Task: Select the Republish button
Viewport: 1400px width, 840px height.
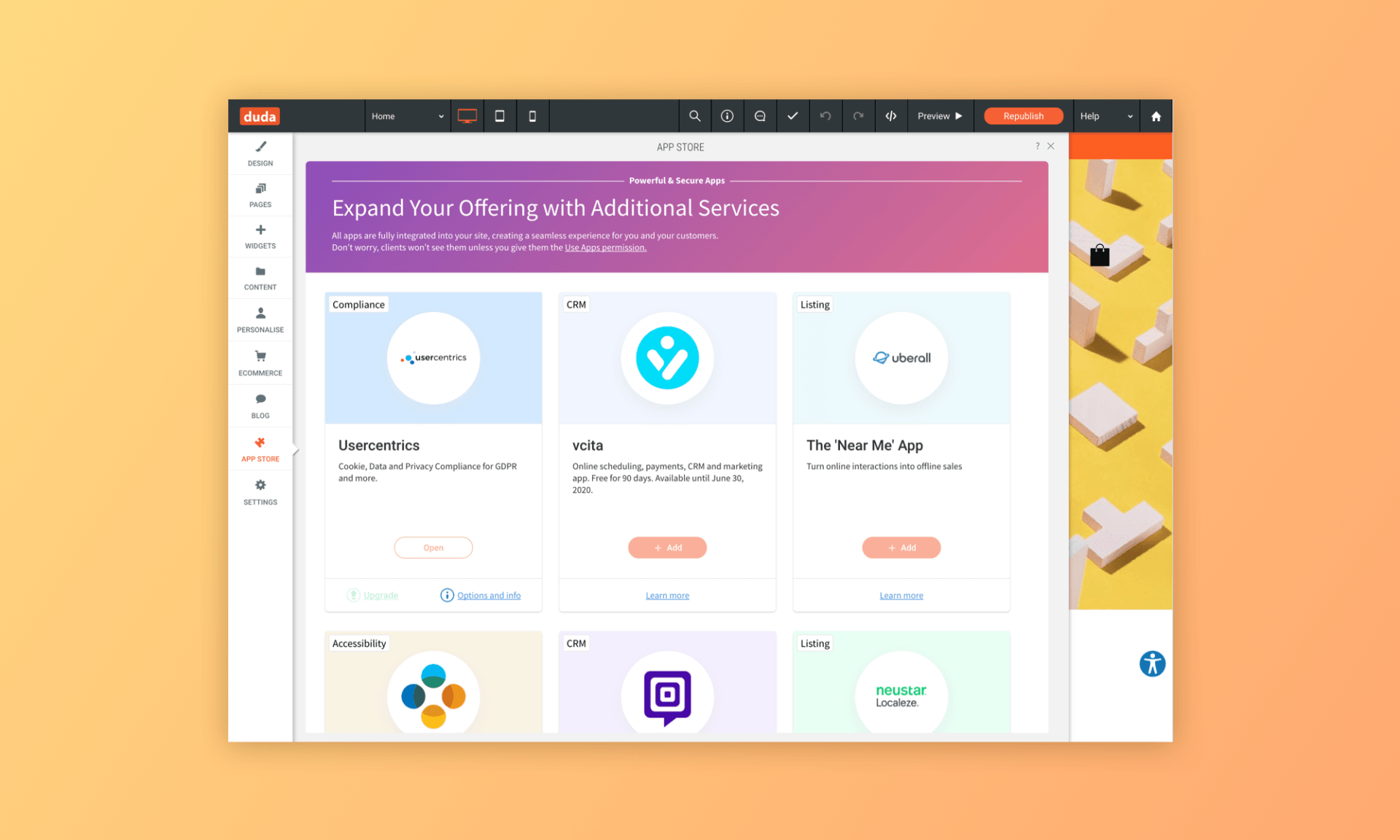Action: click(1021, 117)
